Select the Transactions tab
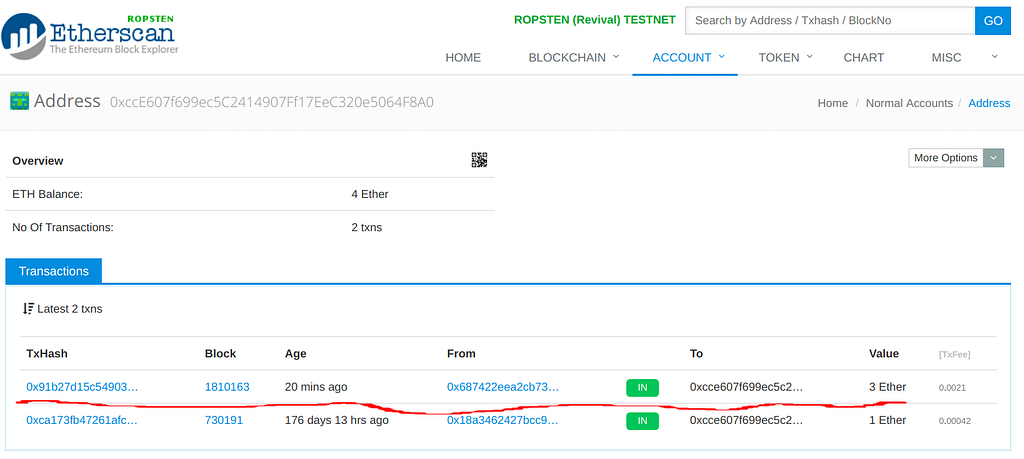The height and width of the screenshot is (459, 1024). click(54, 271)
